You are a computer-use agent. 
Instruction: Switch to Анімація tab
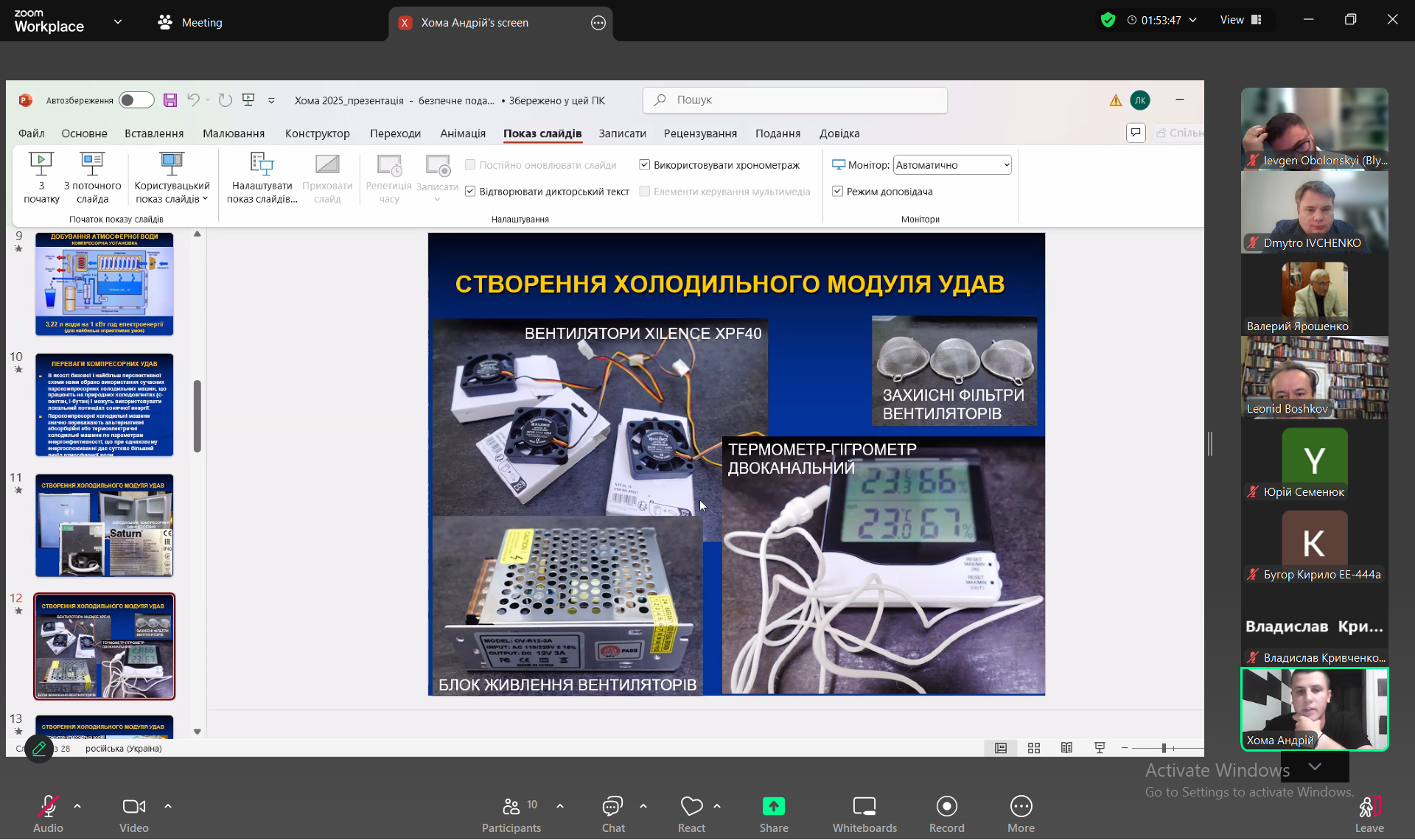(x=463, y=133)
